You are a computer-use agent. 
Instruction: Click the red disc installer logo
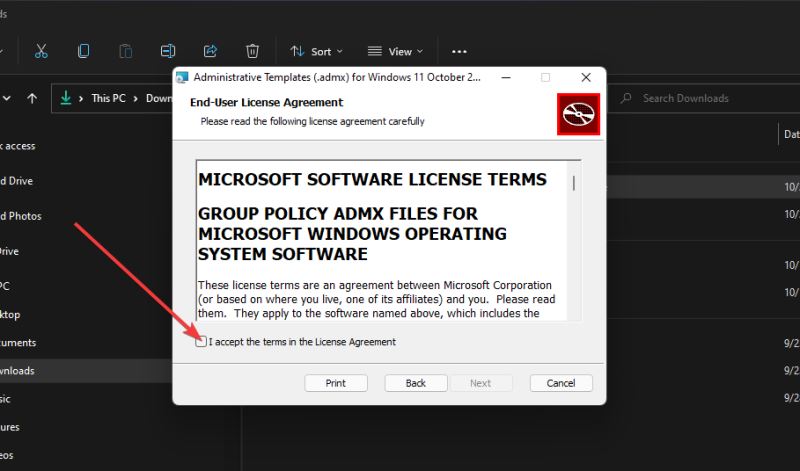pyautogui.click(x=579, y=114)
